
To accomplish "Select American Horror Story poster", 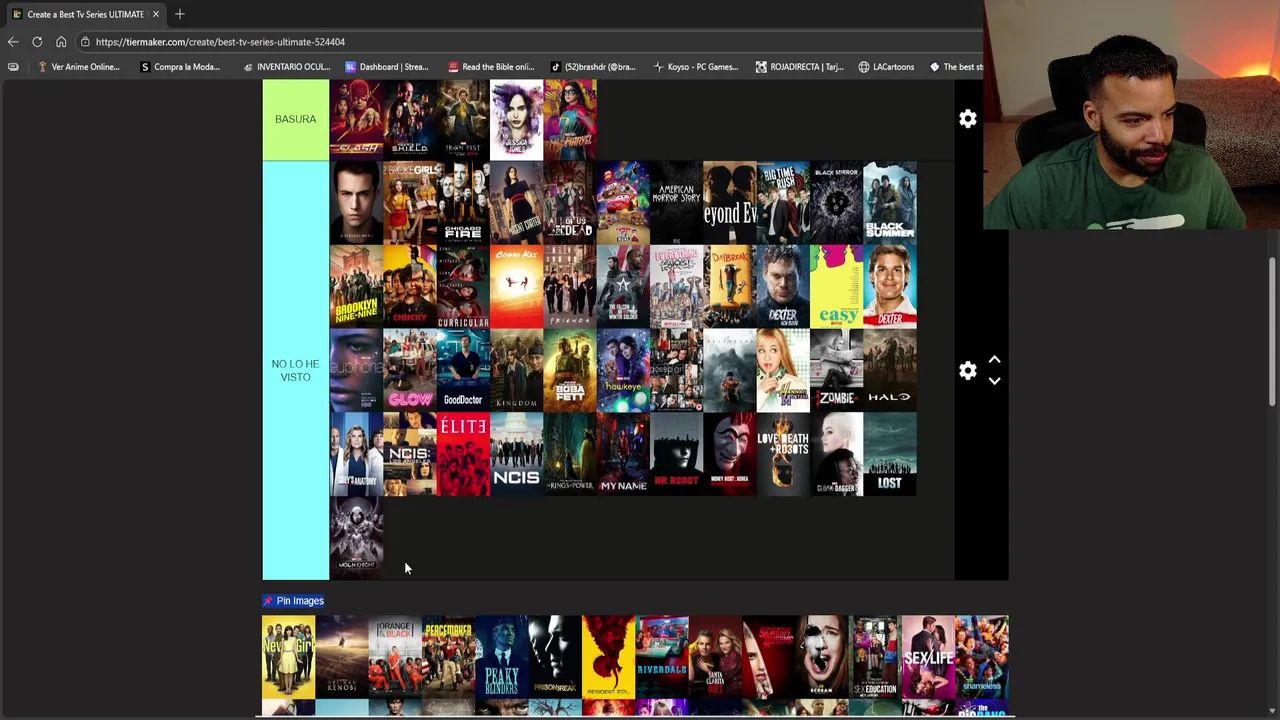I will point(676,203).
